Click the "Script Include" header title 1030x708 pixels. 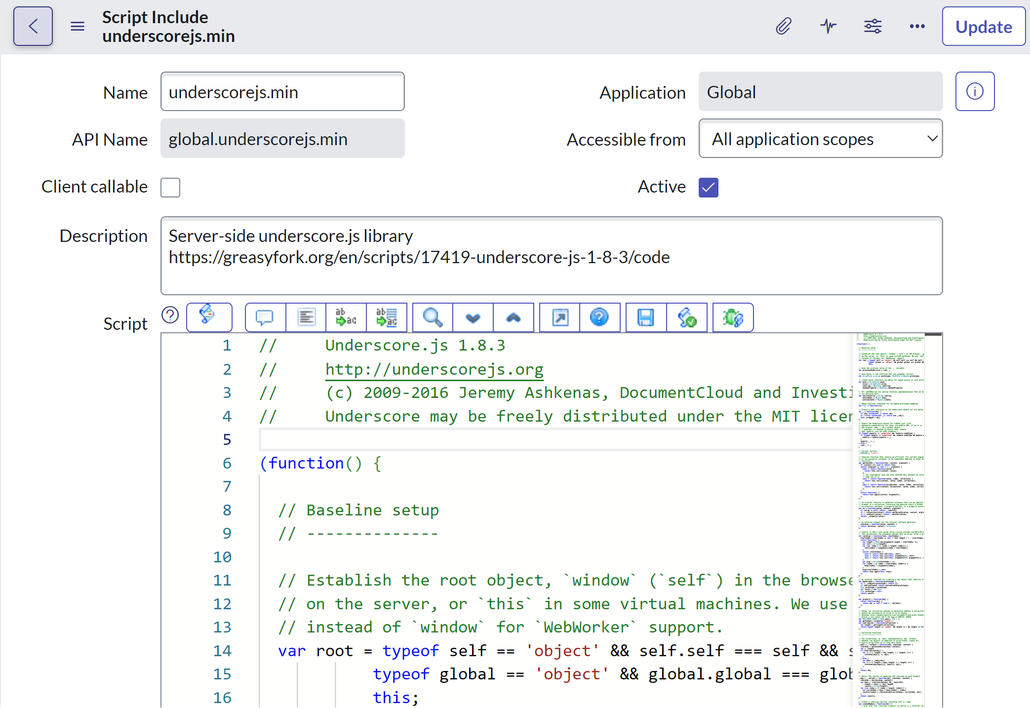155,17
